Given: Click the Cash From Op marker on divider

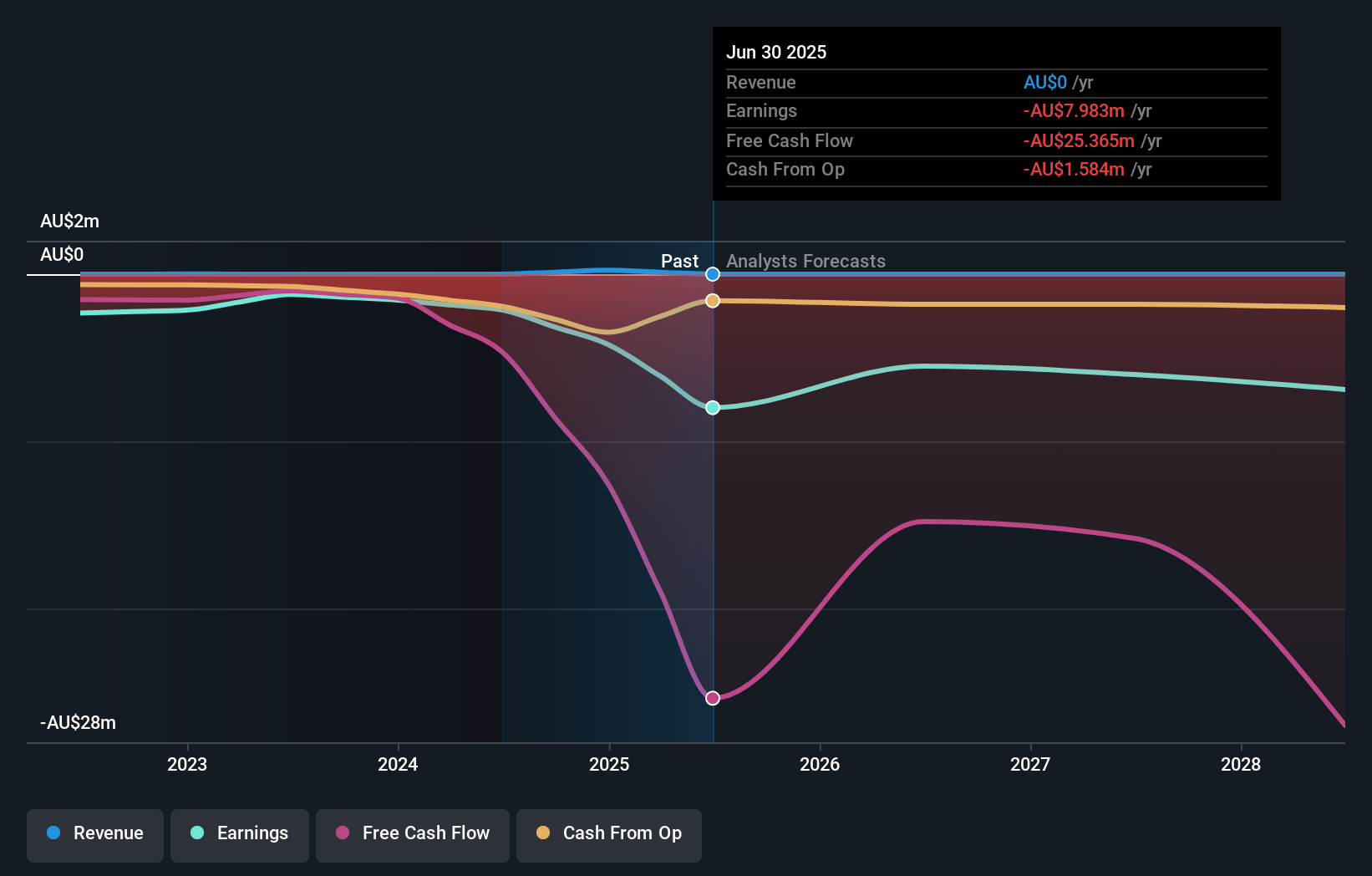Looking at the screenshot, I should [x=712, y=300].
